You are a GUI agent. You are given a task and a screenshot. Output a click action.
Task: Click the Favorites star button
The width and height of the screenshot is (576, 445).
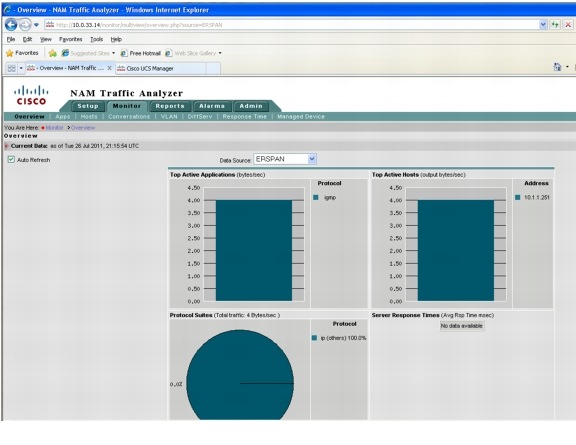(22, 53)
